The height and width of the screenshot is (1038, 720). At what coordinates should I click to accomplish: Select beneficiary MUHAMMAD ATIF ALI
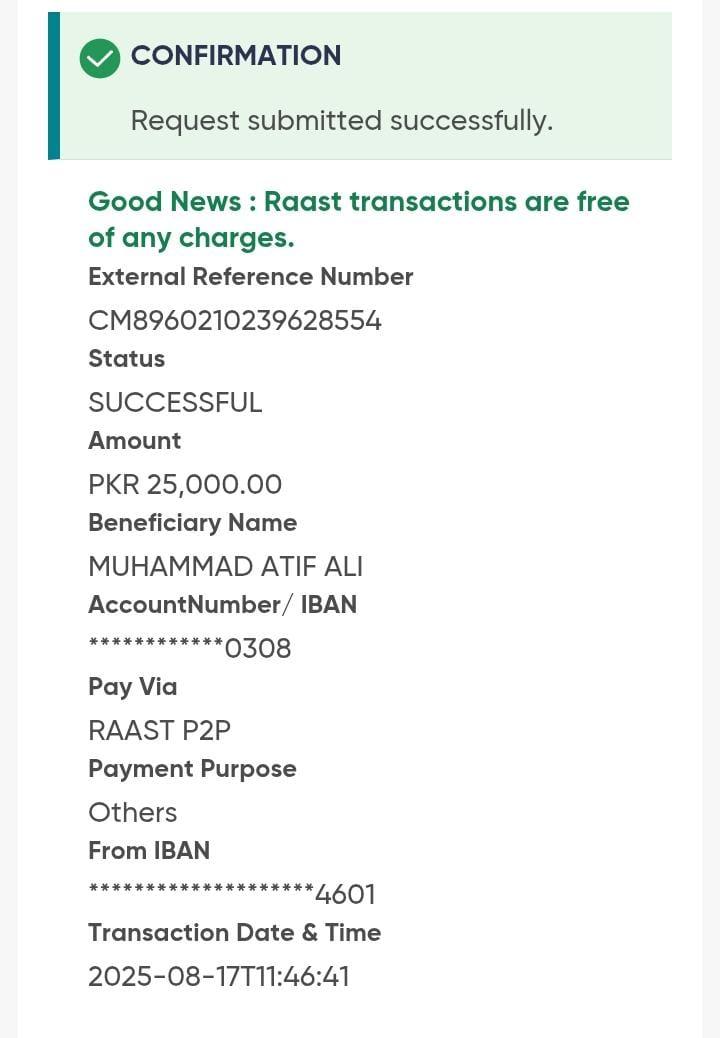[x=225, y=567]
